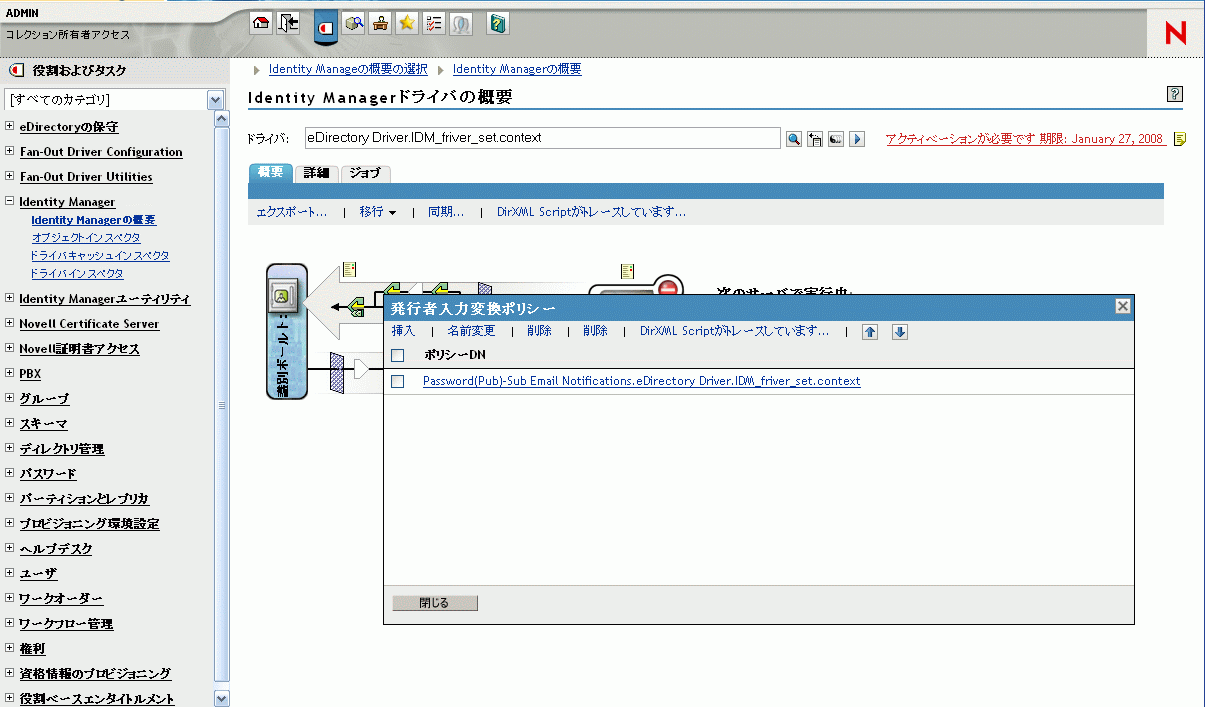The height and width of the screenshot is (707, 1205).
Task: Click the two-faces icon in top toolbar
Action: point(461,24)
